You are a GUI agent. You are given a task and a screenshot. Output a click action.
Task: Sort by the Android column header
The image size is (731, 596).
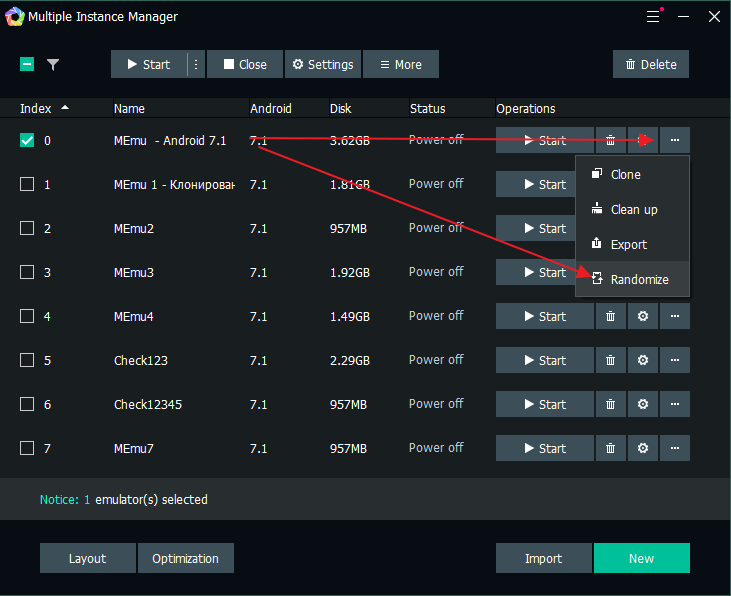coord(270,109)
